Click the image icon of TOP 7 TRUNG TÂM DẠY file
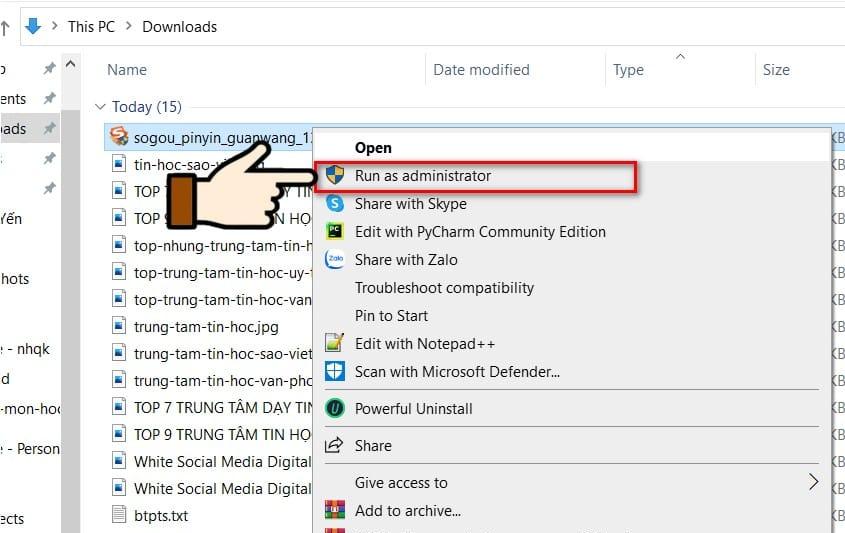This screenshot has width=845, height=533. click(x=119, y=406)
